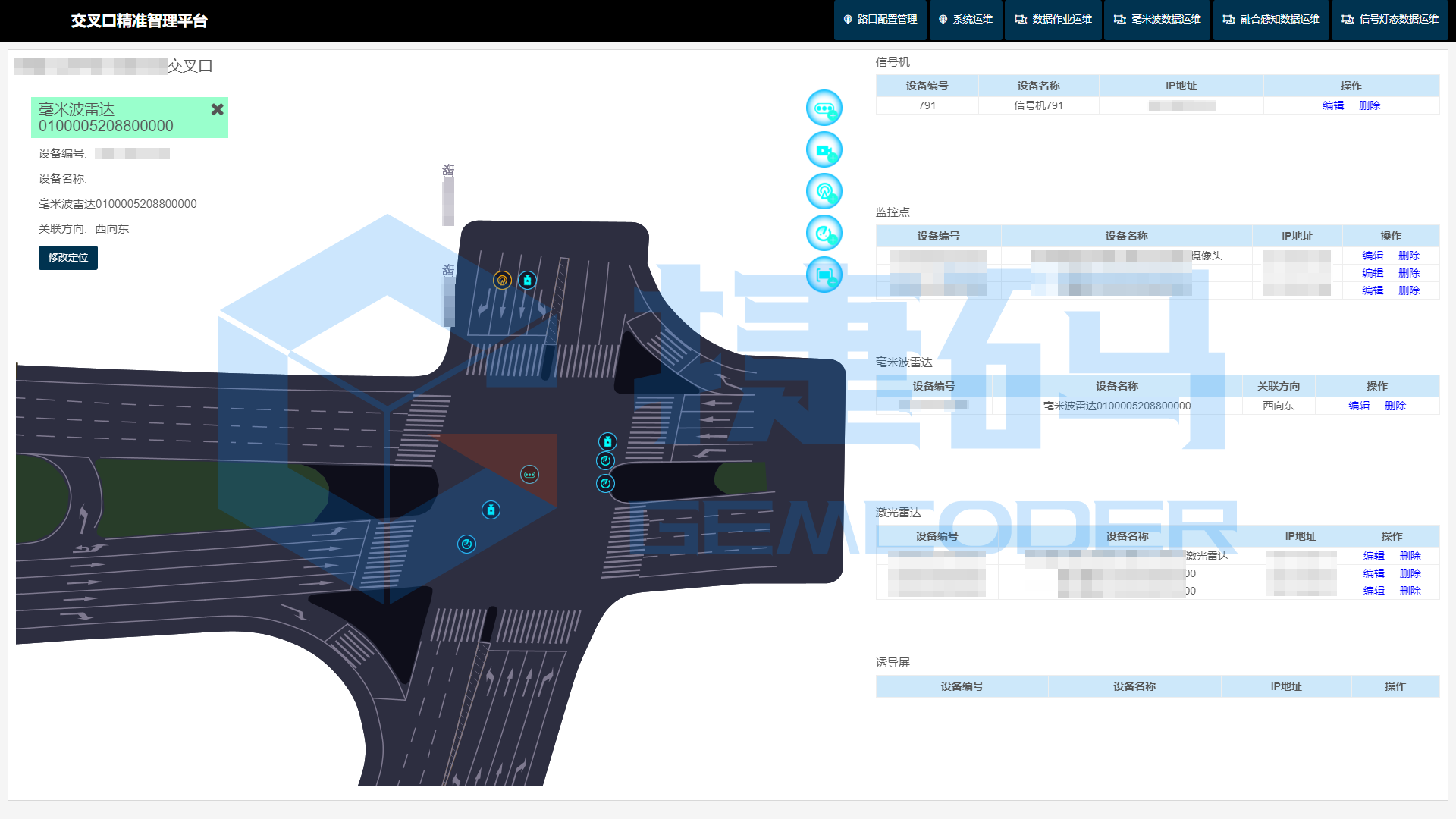Open the 数据作业运维 menu
1456x819 pixels.
(x=1053, y=20)
